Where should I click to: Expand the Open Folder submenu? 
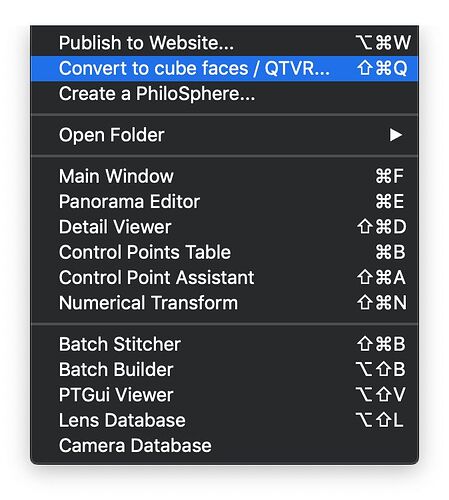pyautogui.click(x=224, y=135)
